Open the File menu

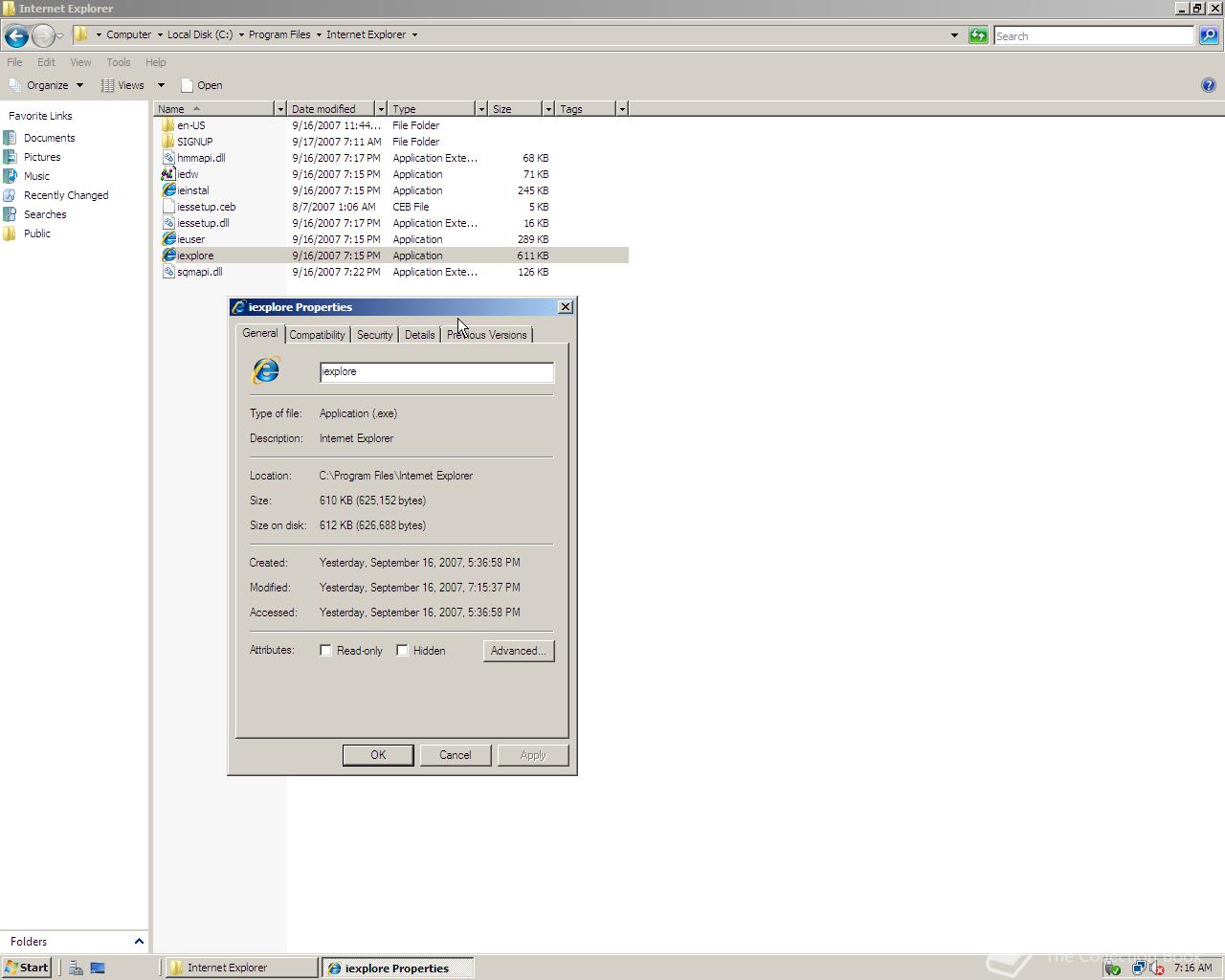(x=14, y=62)
